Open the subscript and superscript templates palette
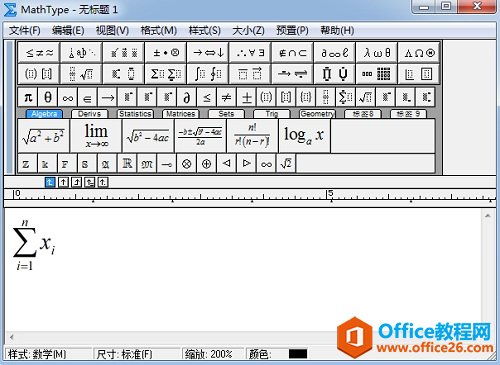The height and width of the screenshot is (365, 500). click(124, 74)
